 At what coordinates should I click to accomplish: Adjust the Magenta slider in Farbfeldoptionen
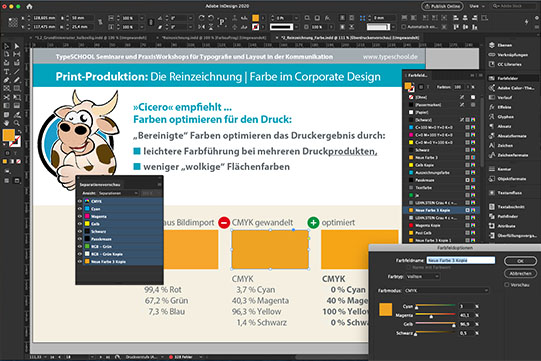pos(431,316)
